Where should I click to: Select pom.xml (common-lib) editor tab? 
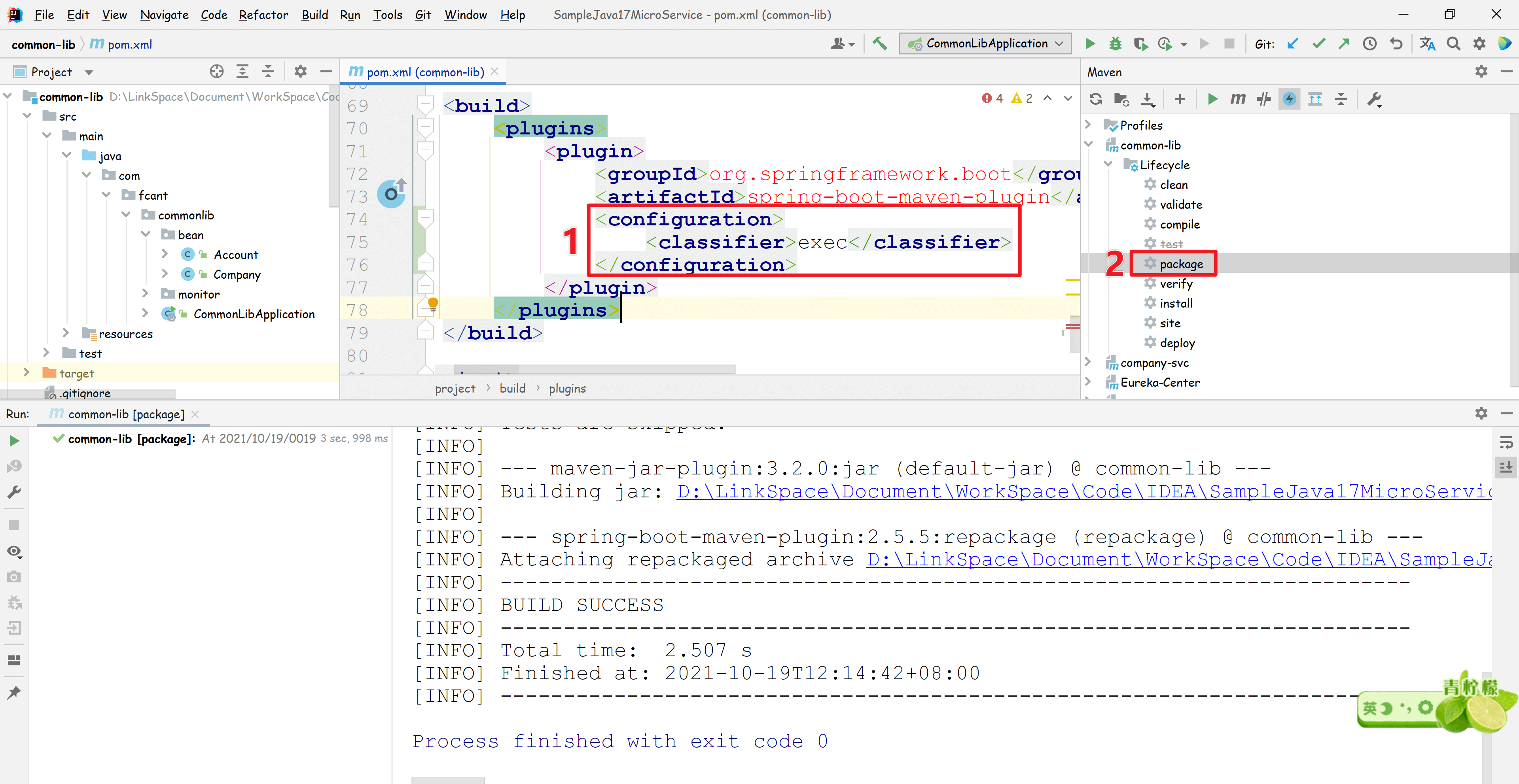424,72
